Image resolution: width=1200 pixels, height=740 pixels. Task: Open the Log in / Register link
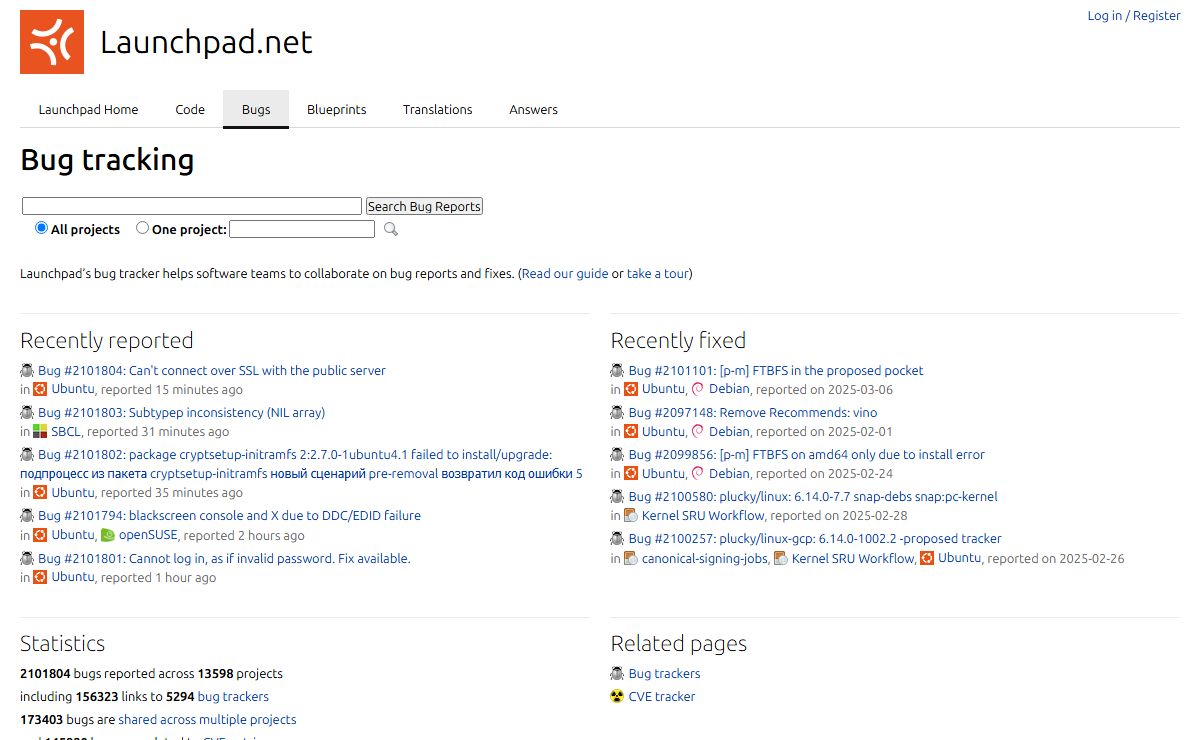(x=1134, y=16)
